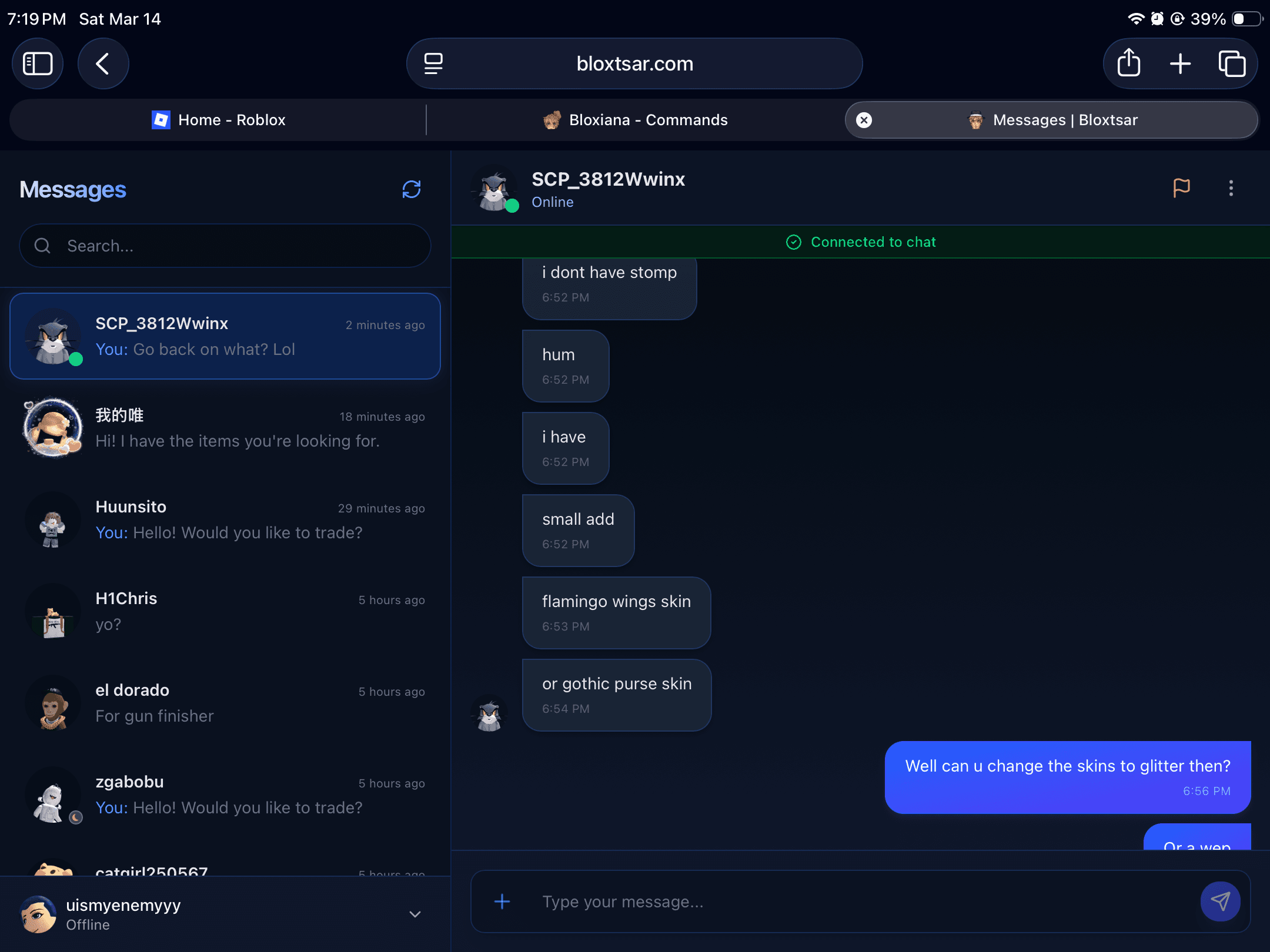
Task: Send the message with paper plane
Action: pyautogui.click(x=1221, y=901)
